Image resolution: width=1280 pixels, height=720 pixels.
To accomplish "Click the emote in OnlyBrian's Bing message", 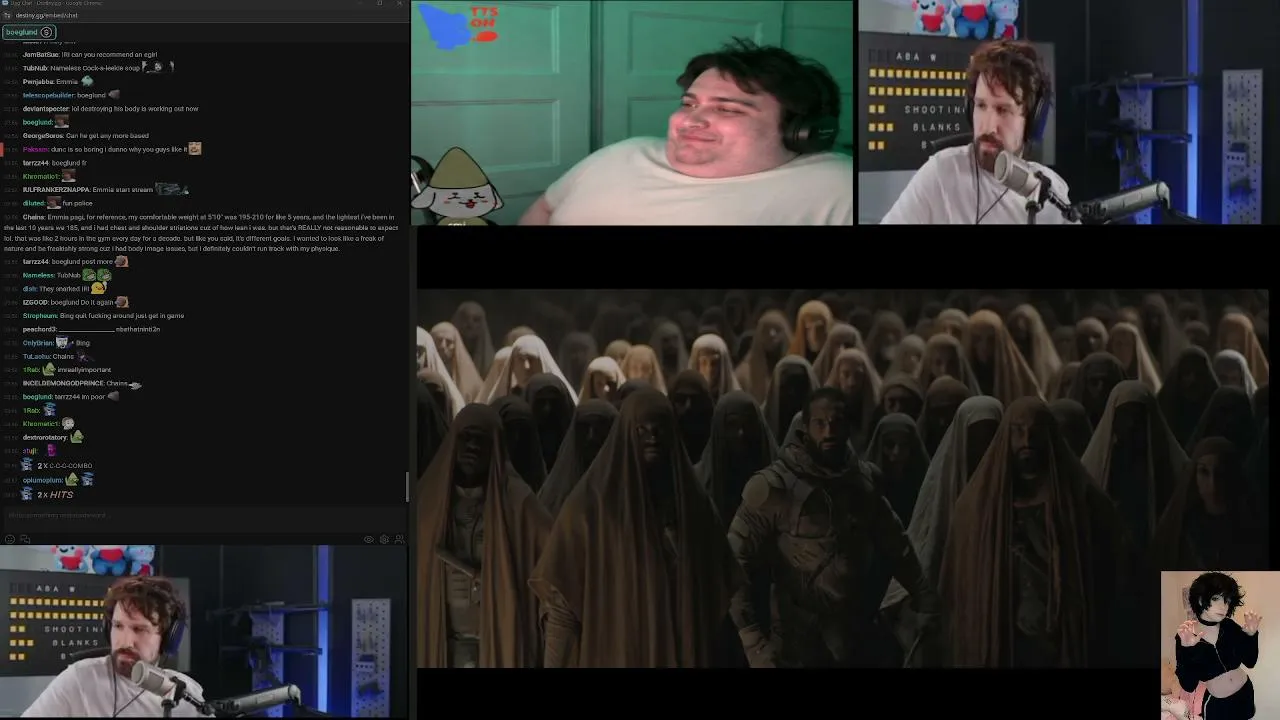I will [62, 342].
